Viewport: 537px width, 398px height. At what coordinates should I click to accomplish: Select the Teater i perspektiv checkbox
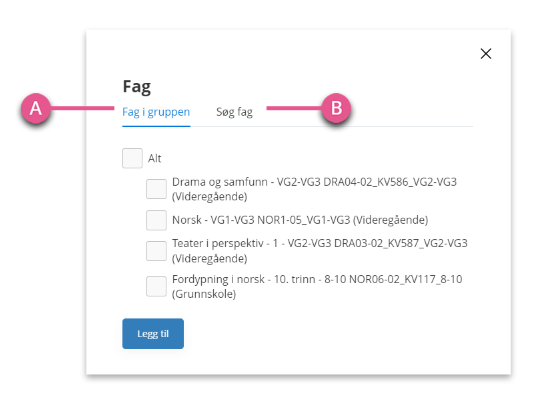156,251
